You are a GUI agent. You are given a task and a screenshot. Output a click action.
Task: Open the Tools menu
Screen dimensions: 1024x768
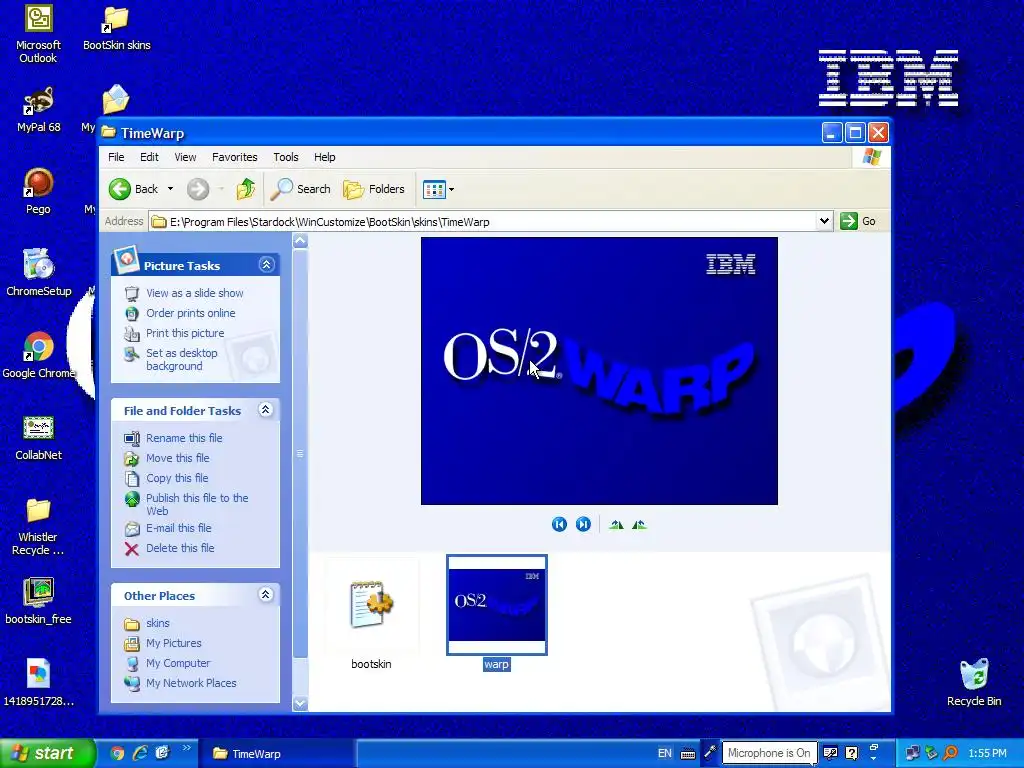[285, 157]
